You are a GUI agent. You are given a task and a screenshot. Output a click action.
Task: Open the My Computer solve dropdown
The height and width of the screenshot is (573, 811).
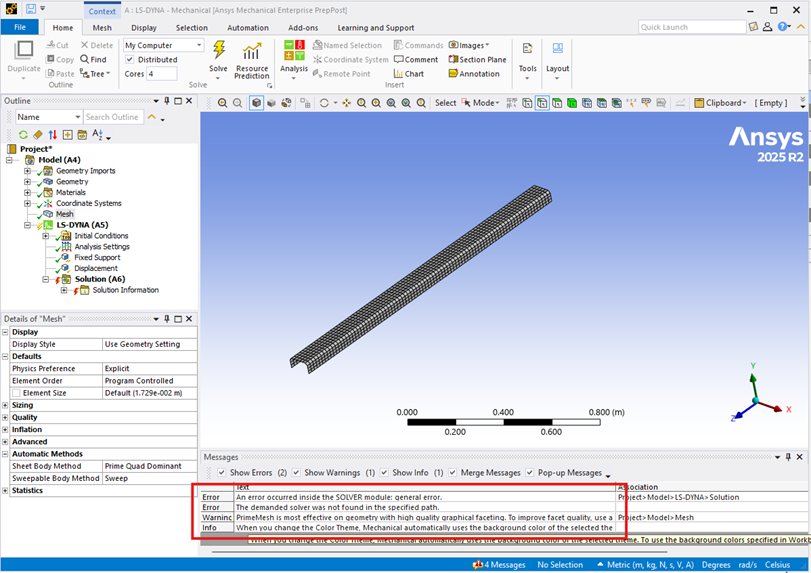(163, 45)
